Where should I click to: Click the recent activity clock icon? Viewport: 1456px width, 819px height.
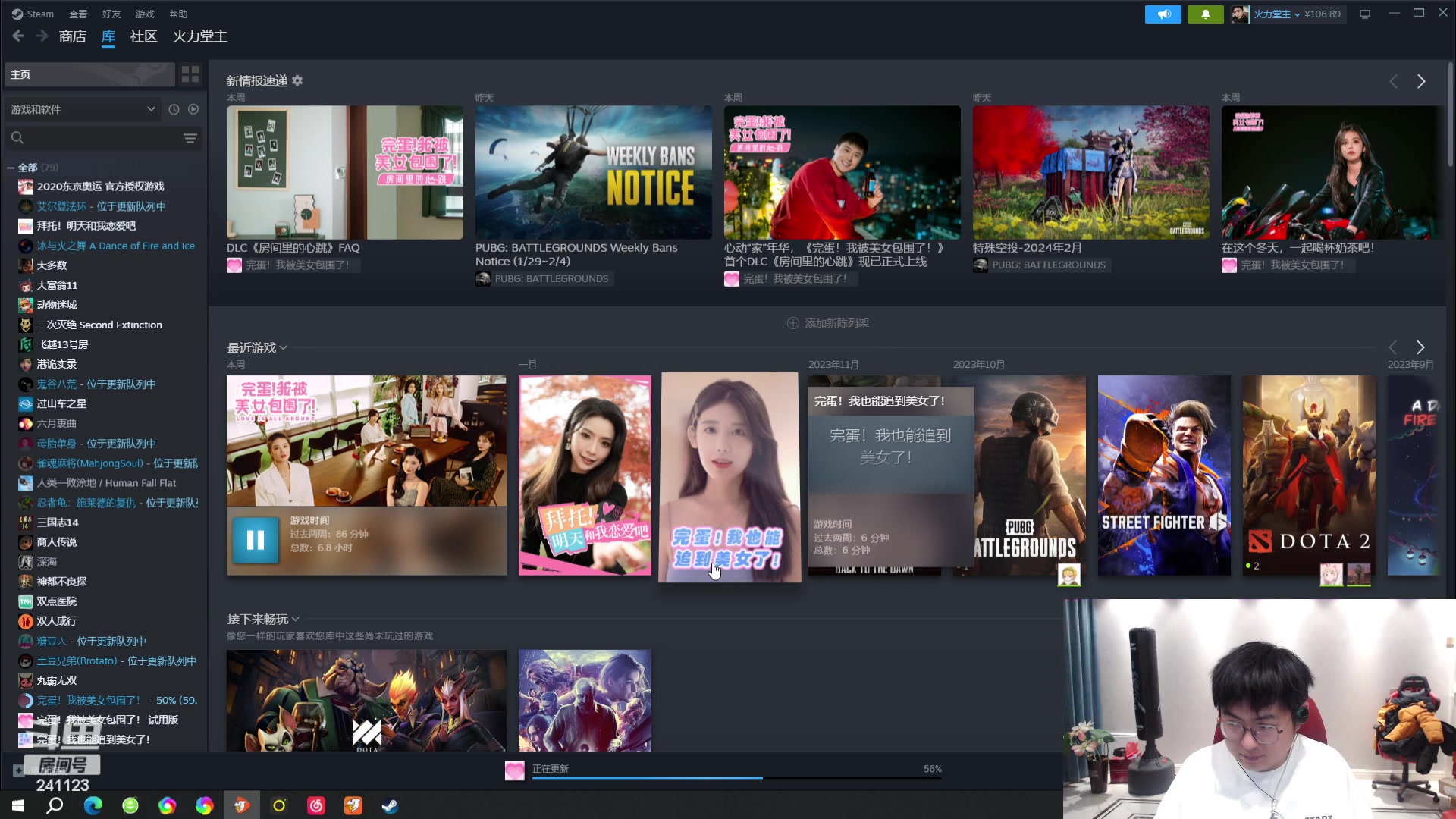tap(174, 109)
